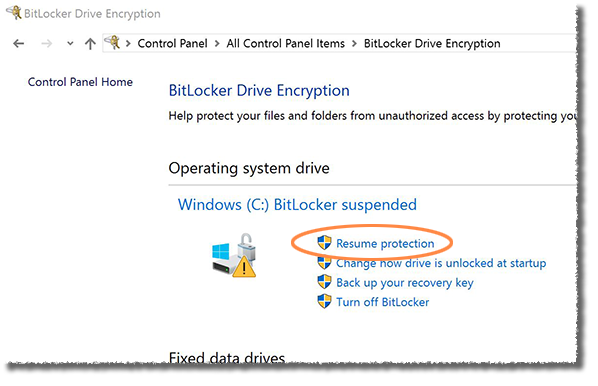598x386 pixels.
Task: Open the recent locations dropdown chevron
Action: coord(70,43)
